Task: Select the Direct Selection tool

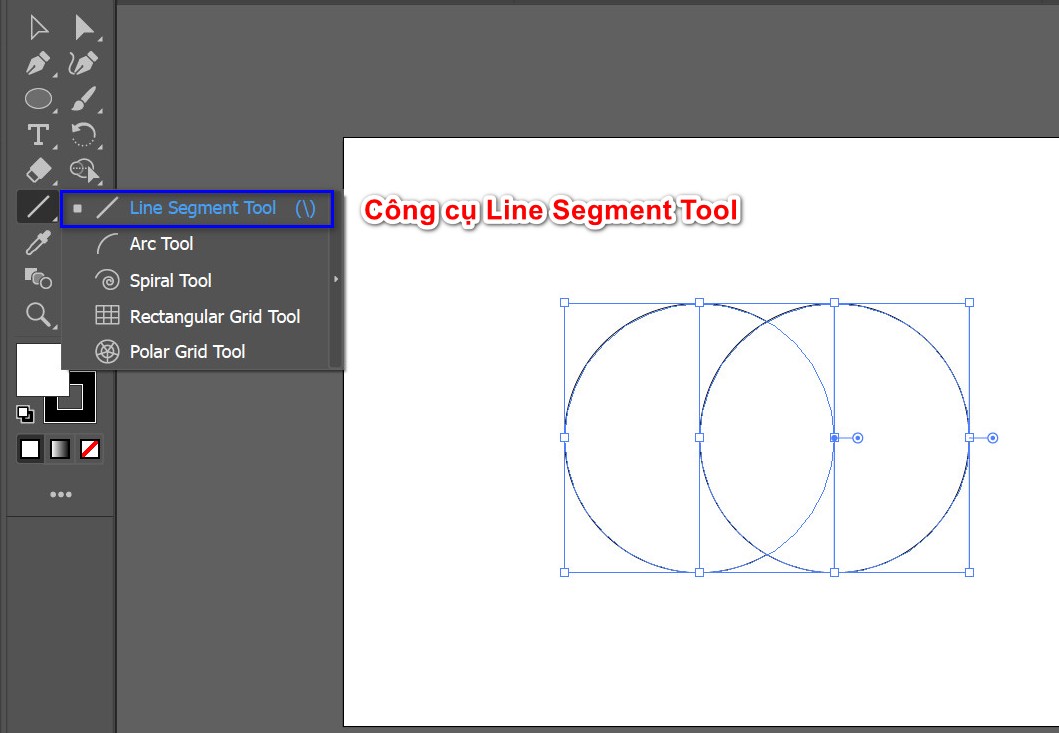Action: (x=81, y=27)
